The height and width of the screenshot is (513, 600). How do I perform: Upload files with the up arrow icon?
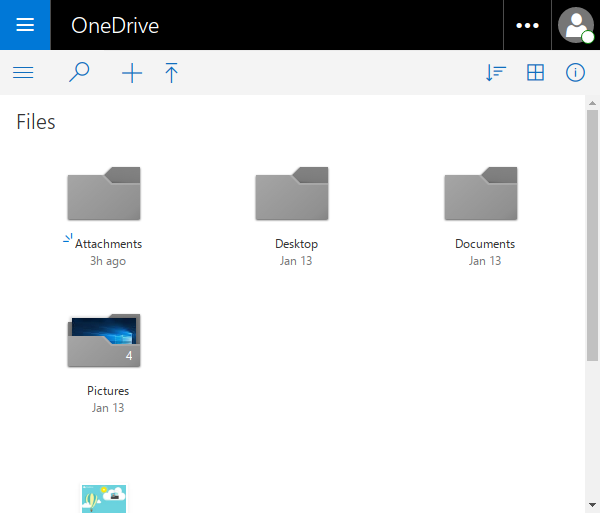coord(171,73)
